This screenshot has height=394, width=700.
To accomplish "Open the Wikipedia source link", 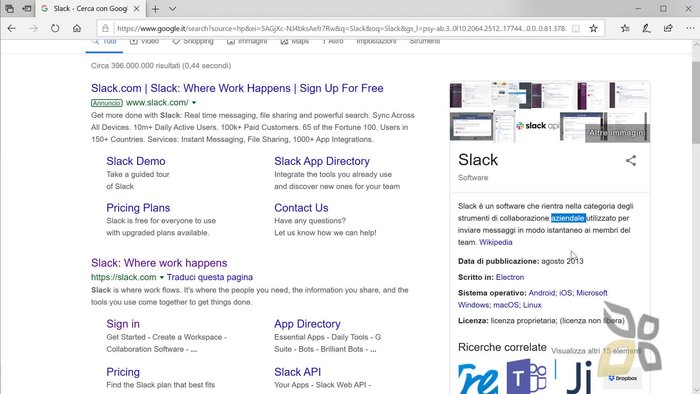I will pos(496,242).
